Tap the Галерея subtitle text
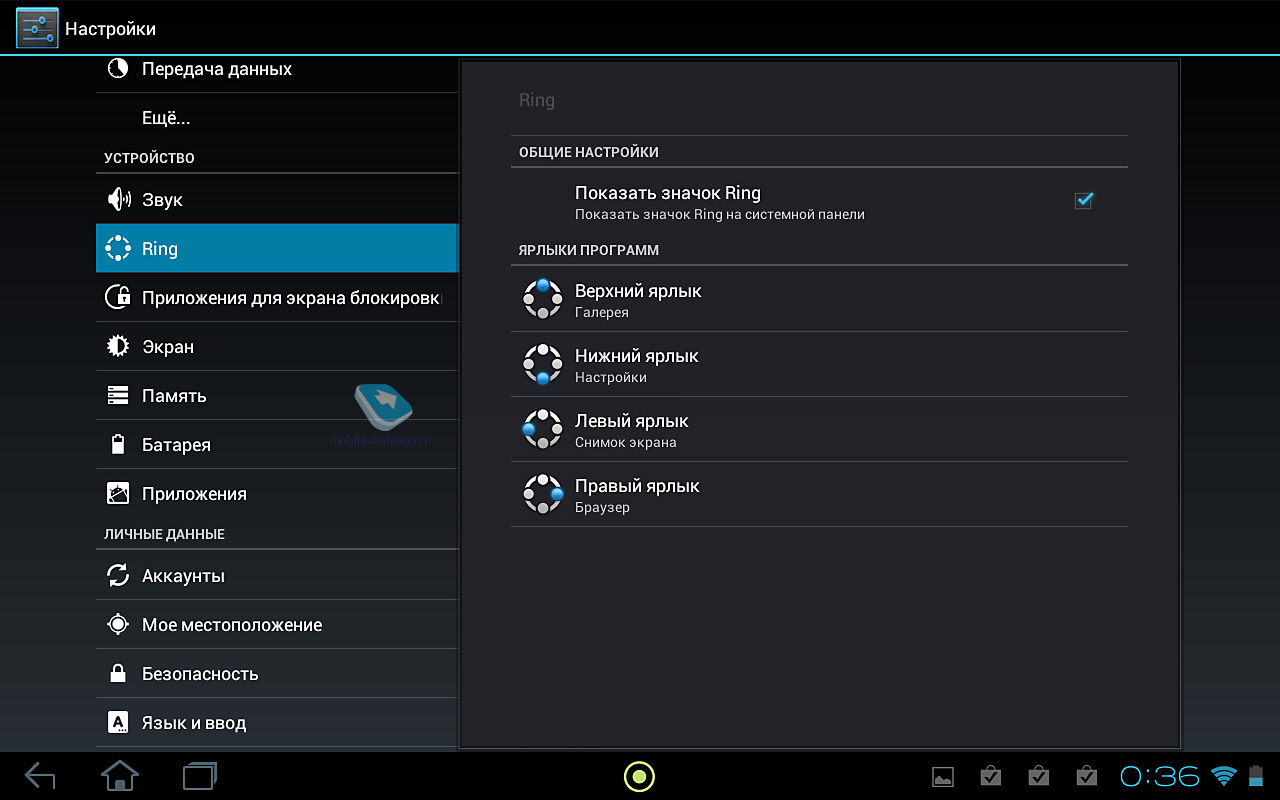The image size is (1280, 800). [602, 313]
